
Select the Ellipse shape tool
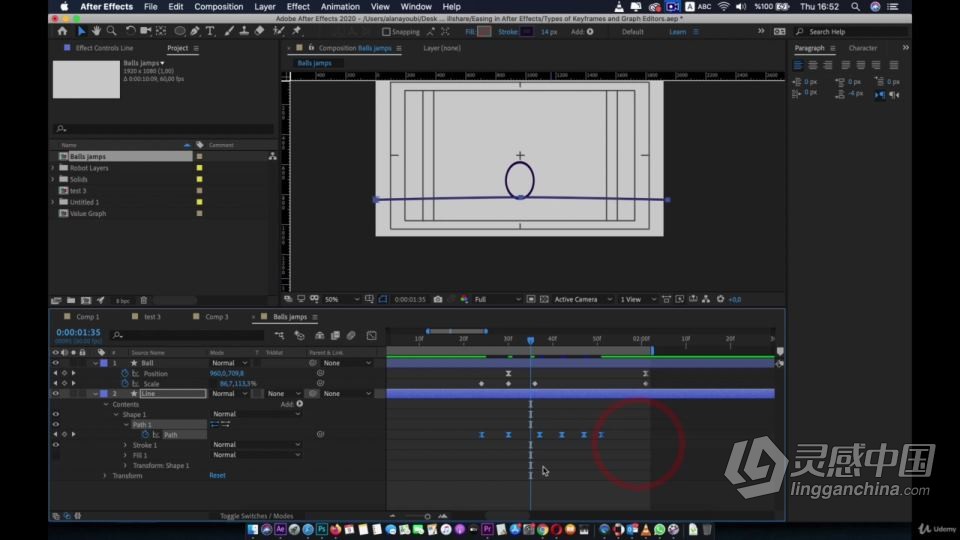[179, 31]
